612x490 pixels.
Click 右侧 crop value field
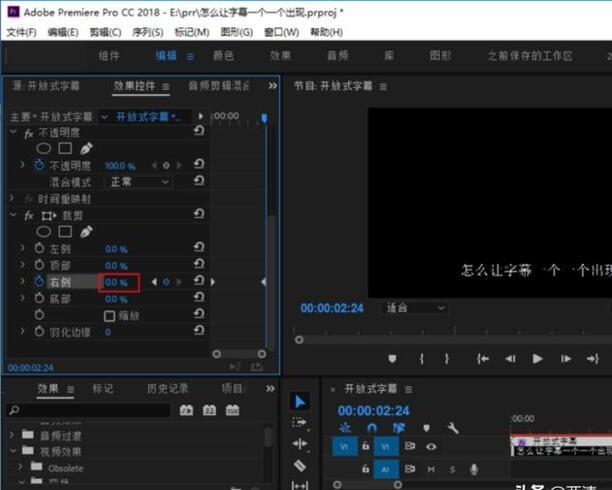click(116, 282)
